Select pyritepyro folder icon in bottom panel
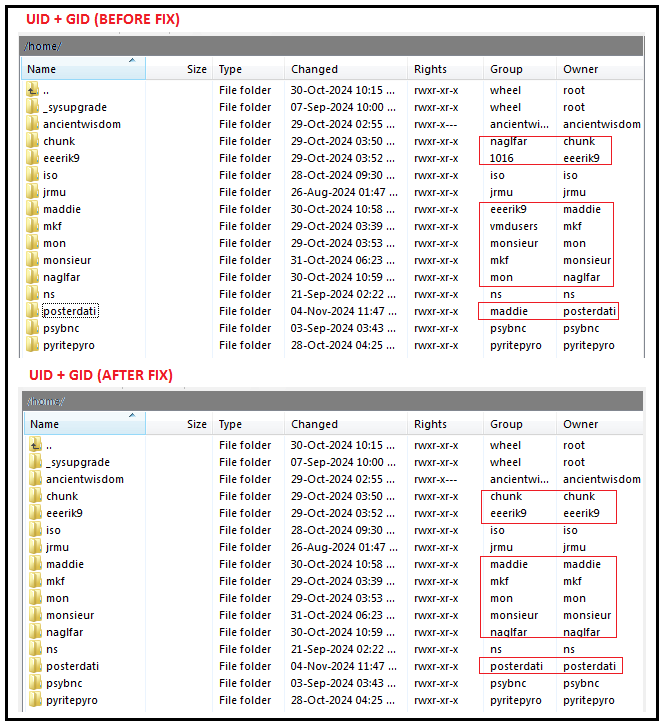The height and width of the screenshot is (728, 664). [x=35, y=700]
